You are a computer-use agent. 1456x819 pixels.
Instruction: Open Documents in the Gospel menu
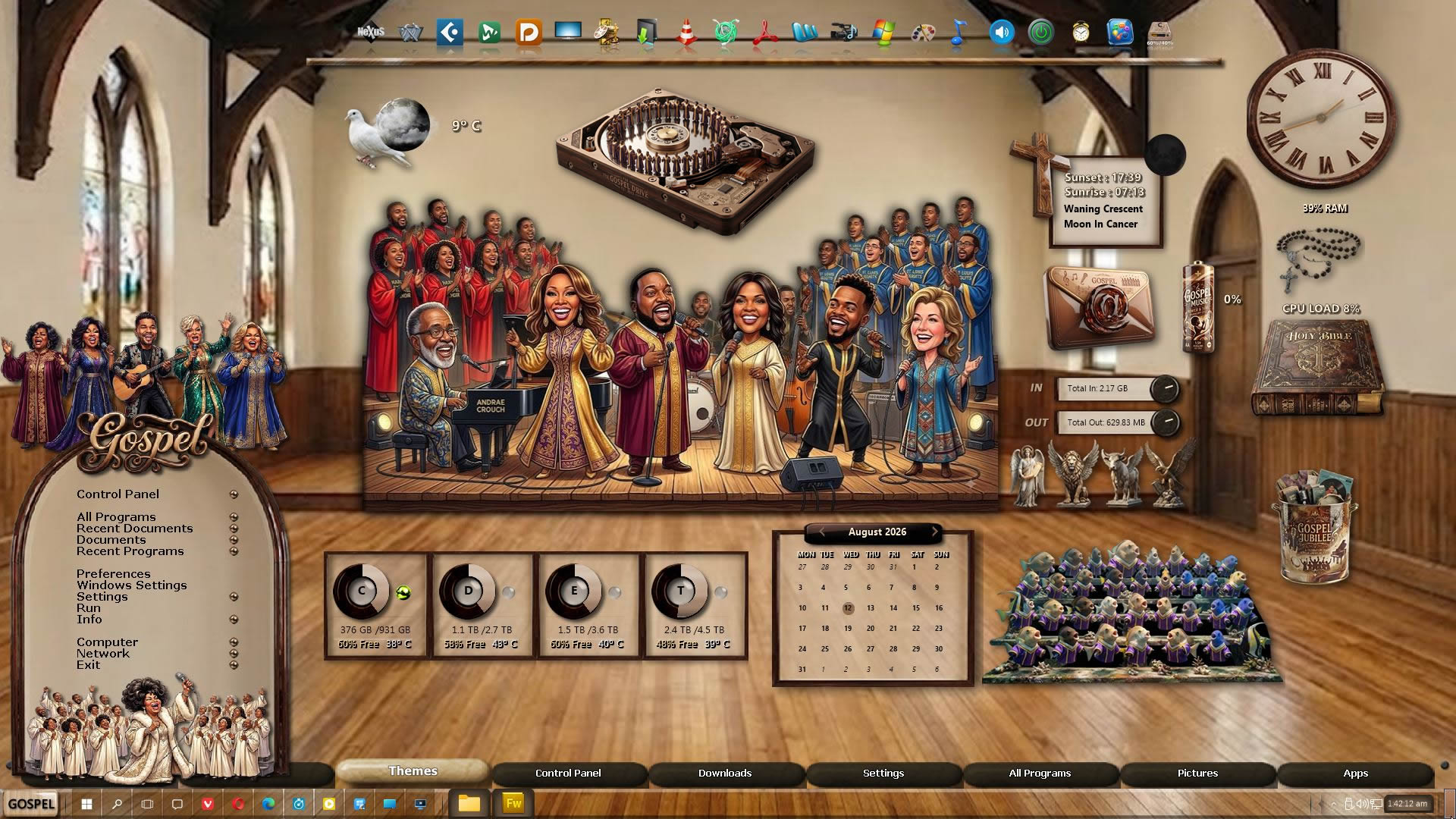click(x=111, y=540)
